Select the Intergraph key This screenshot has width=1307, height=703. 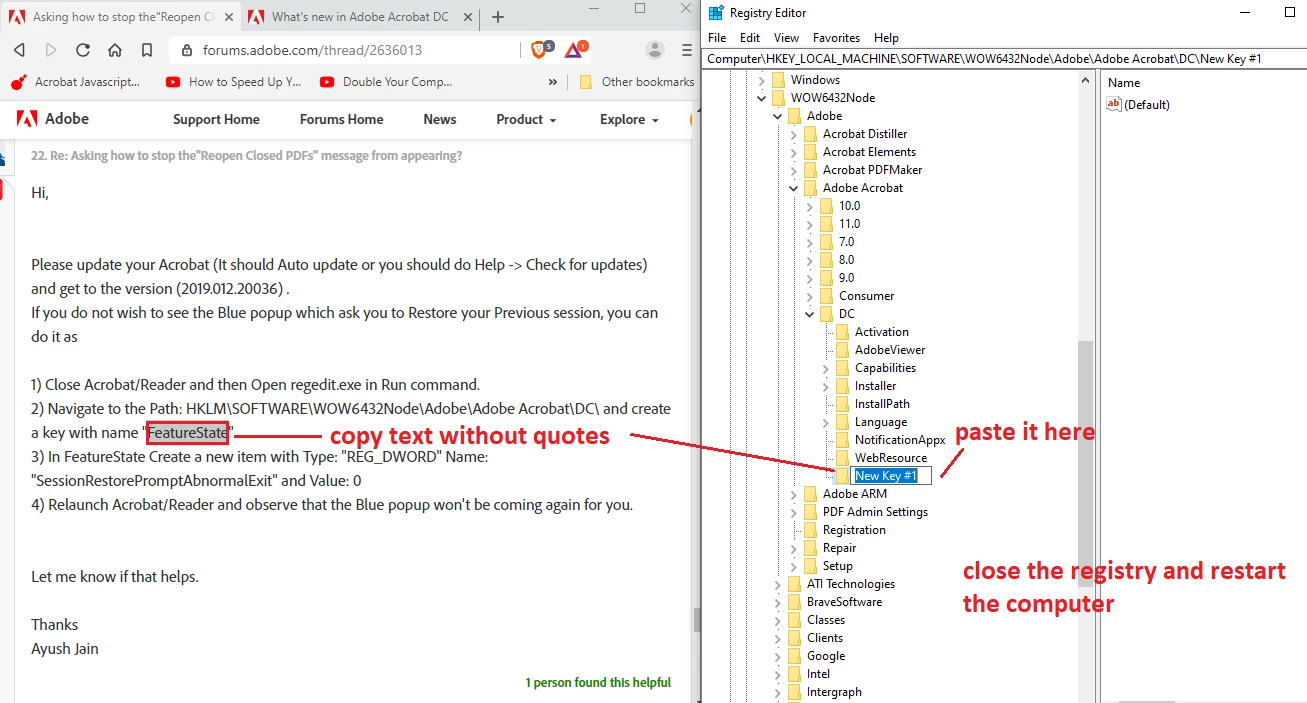point(834,692)
